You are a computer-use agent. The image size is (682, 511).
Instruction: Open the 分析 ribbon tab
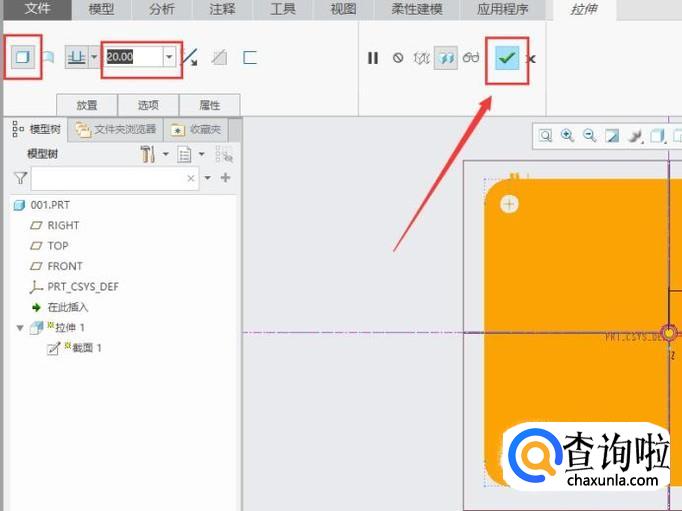(162, 9)
